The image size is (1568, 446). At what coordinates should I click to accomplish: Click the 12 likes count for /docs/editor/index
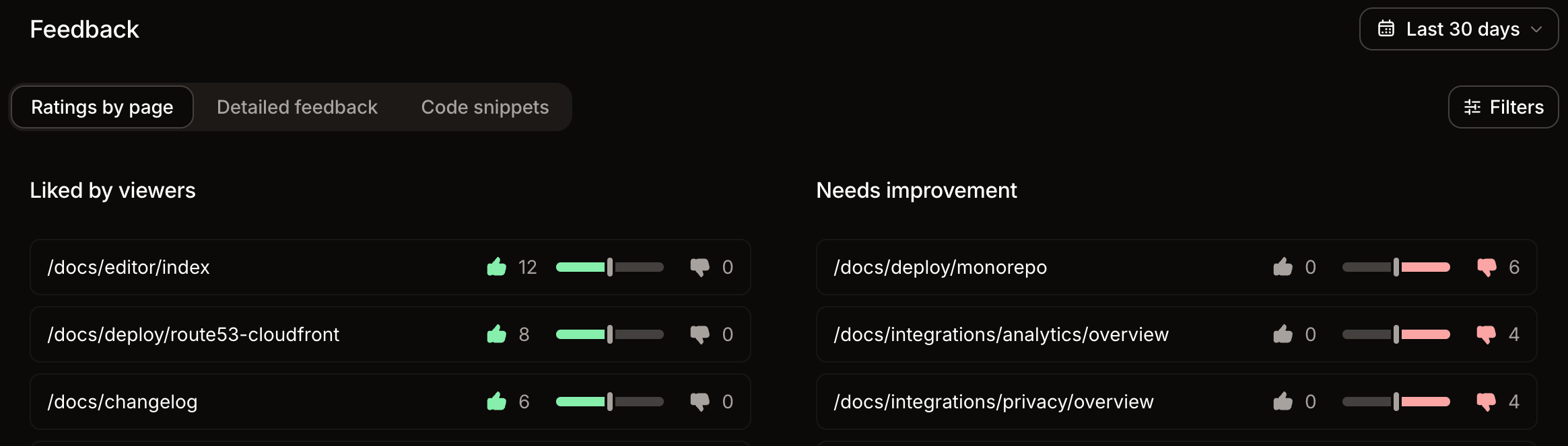[528, 267]
